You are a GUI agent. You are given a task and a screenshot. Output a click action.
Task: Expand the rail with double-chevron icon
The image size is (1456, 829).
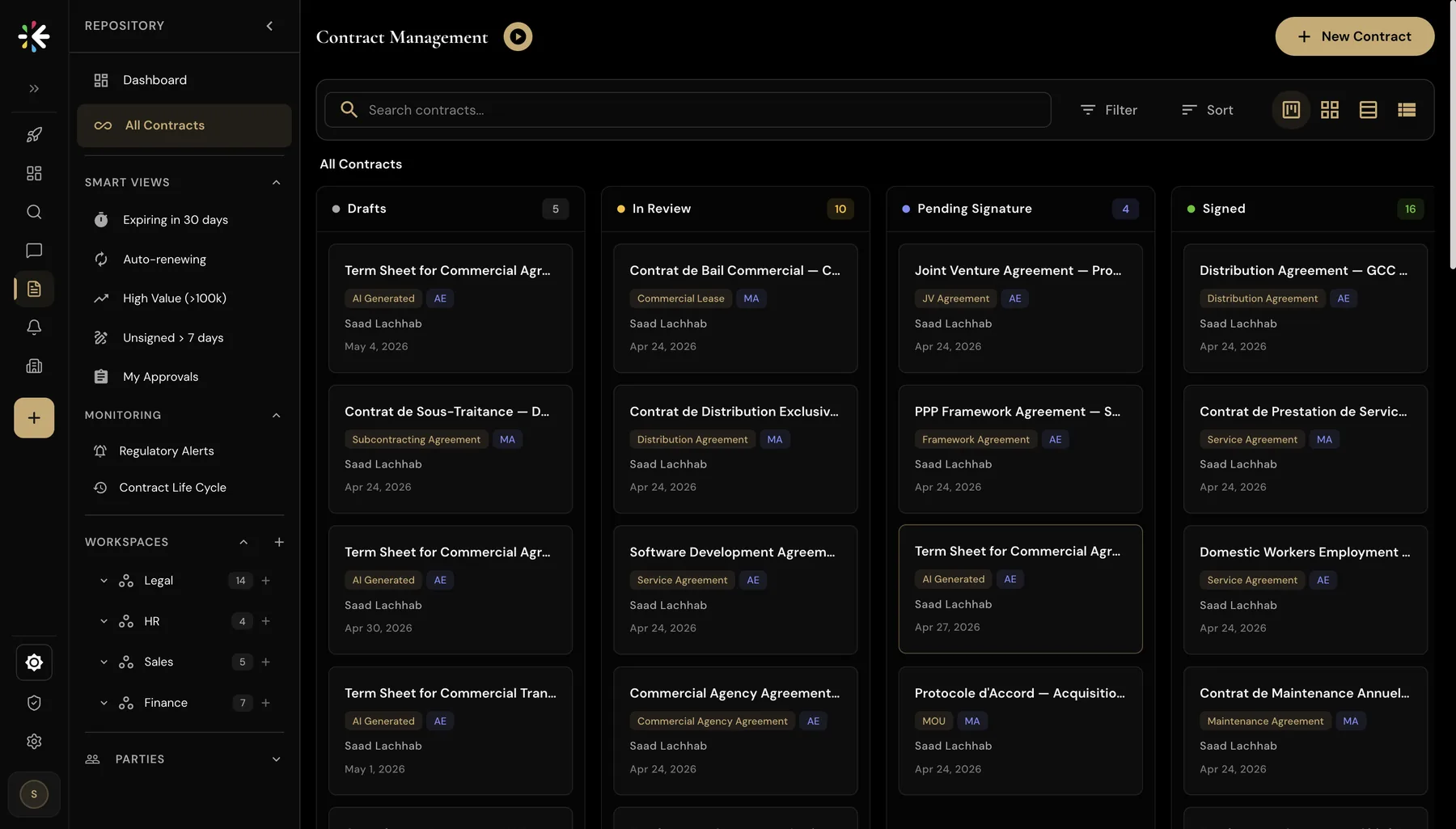coord(34,88)
